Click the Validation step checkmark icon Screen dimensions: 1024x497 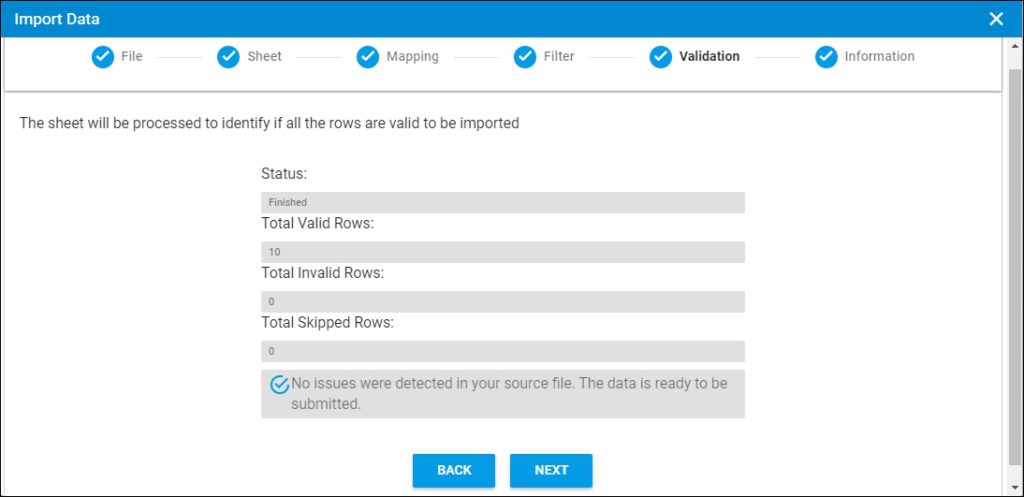point(661,57)
